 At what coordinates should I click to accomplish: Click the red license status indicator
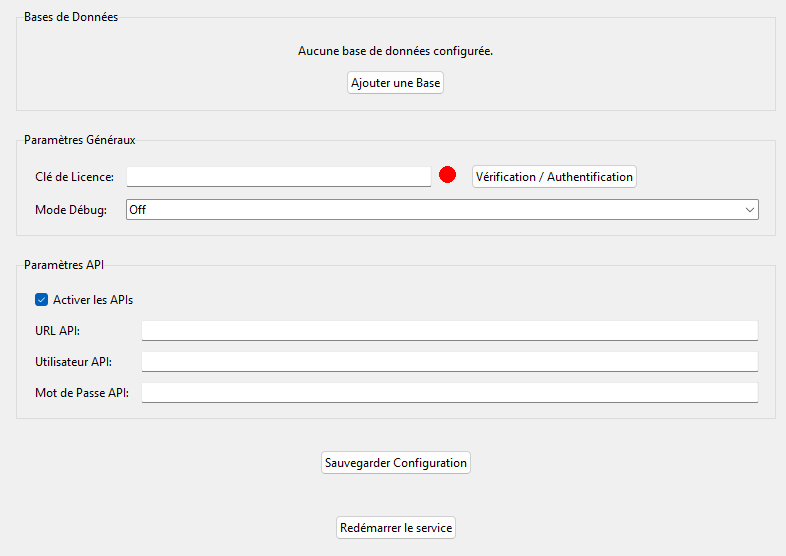[x=447, y=175]
